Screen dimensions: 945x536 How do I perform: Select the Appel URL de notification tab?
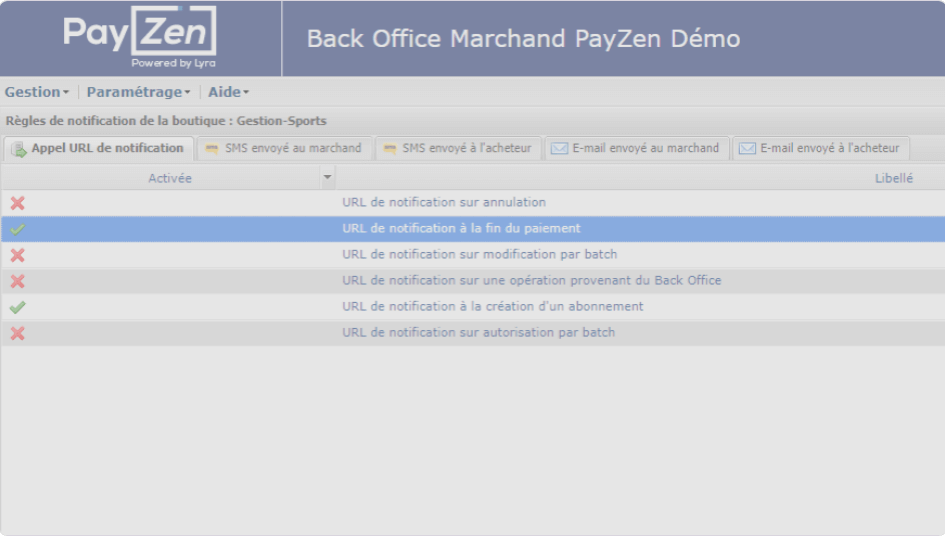pos(98,148)
